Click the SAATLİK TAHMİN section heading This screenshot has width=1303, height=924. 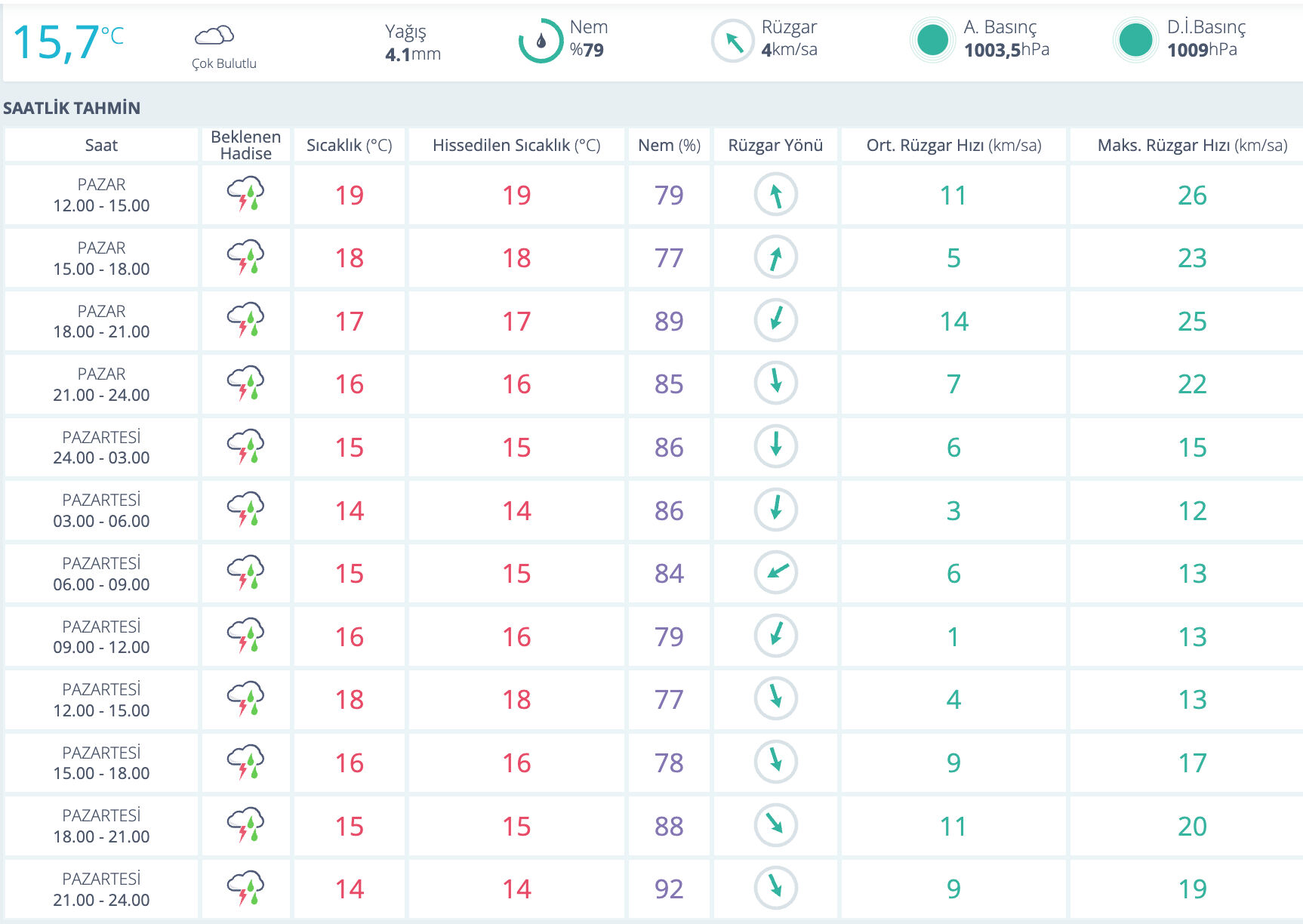[x=72, y=108]
